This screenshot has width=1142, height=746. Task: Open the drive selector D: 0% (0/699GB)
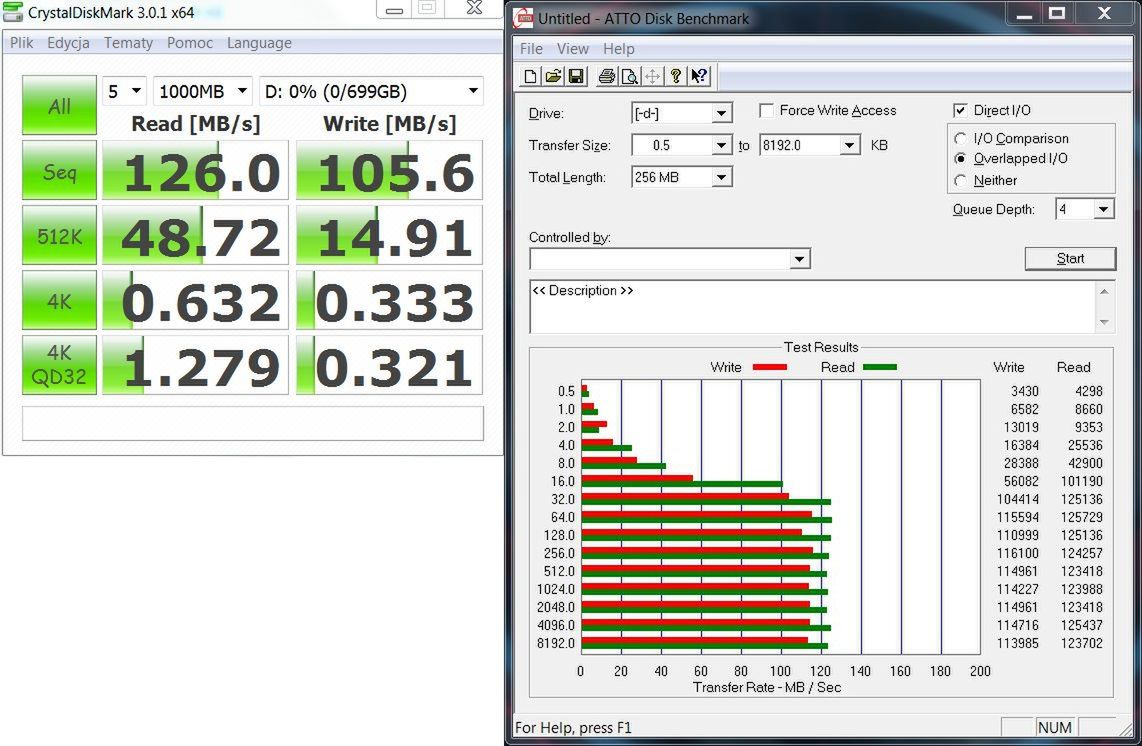(x=371, y=91)
